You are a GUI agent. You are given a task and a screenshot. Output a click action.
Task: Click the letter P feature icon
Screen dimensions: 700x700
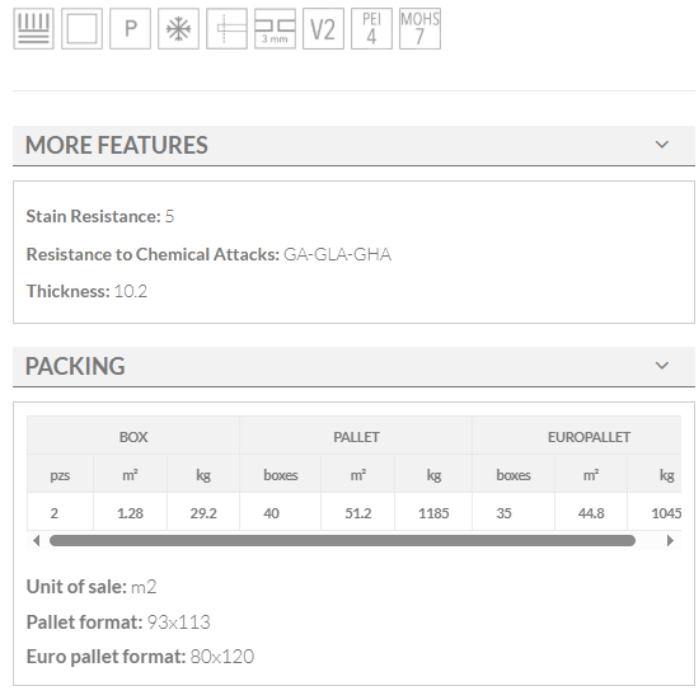tap(129, 29)
